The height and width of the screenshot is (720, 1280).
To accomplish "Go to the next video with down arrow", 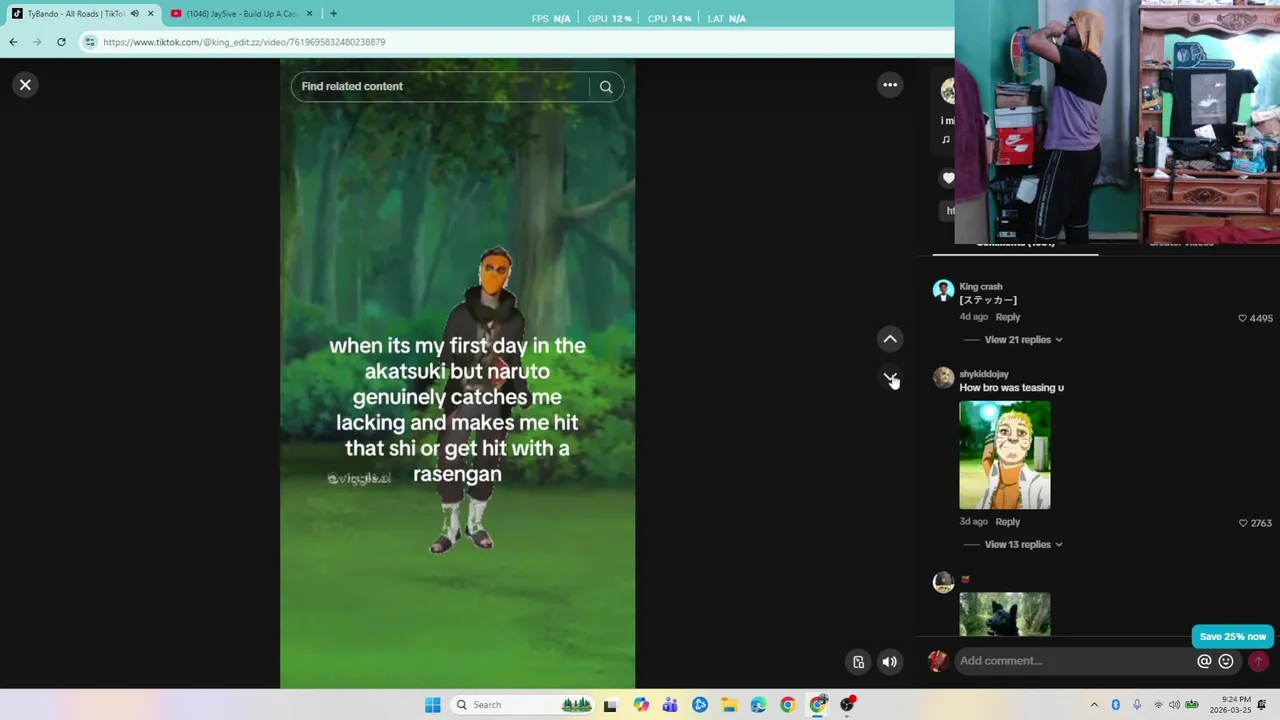I will (890, 378).
